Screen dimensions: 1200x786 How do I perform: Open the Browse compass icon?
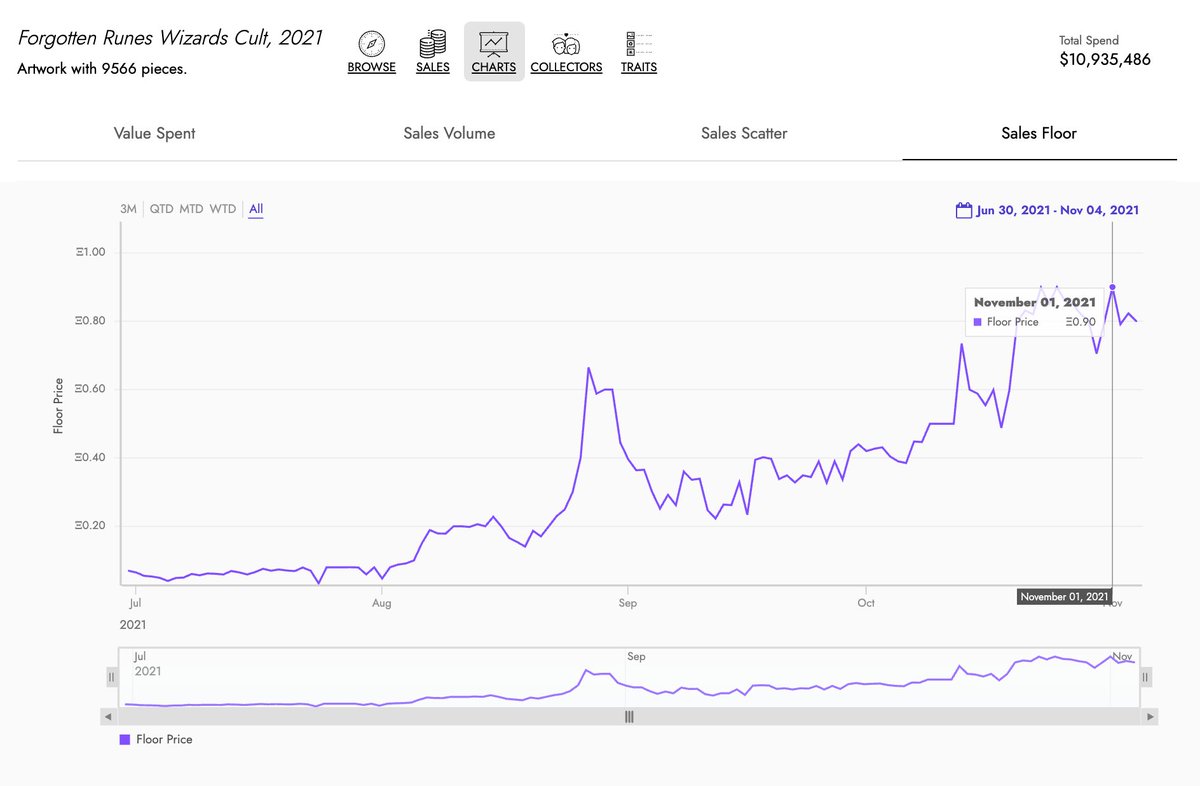(372, 44)
